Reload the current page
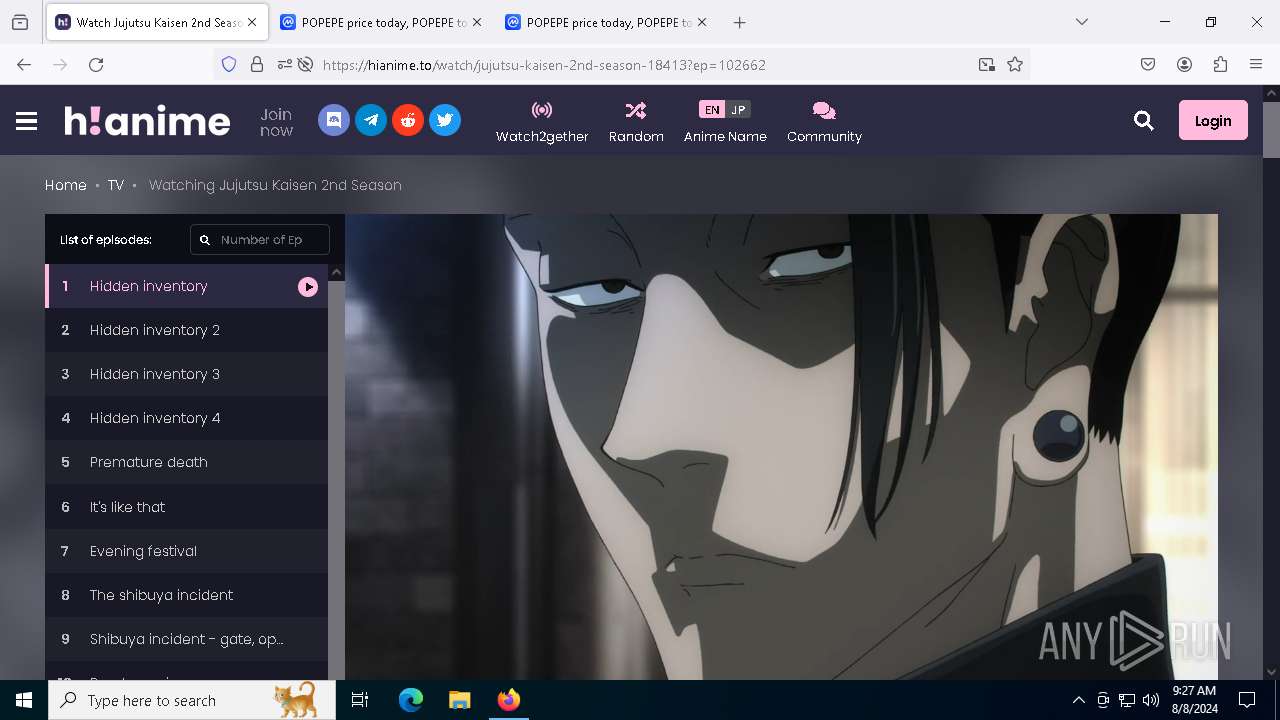1280x720 pixels. [x=96, y=64]
